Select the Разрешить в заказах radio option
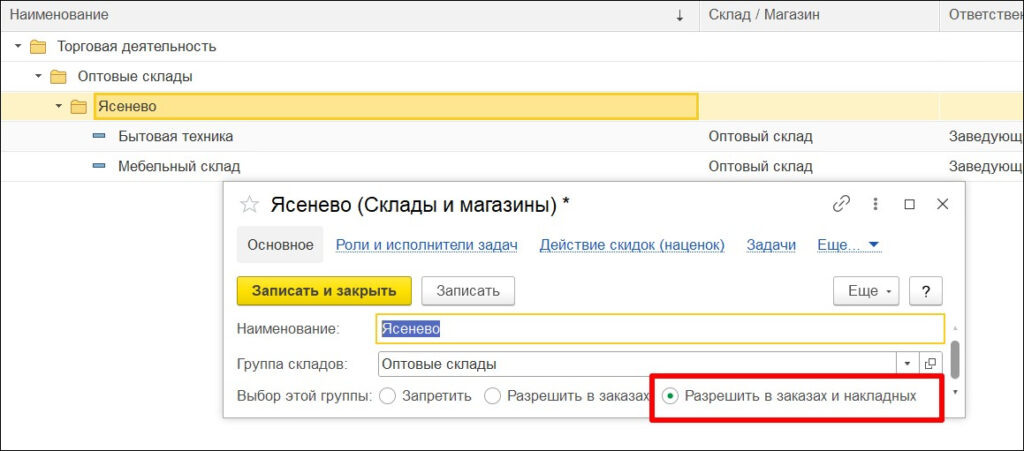This screenshot has height=451, width=1024. pos(492,396)
